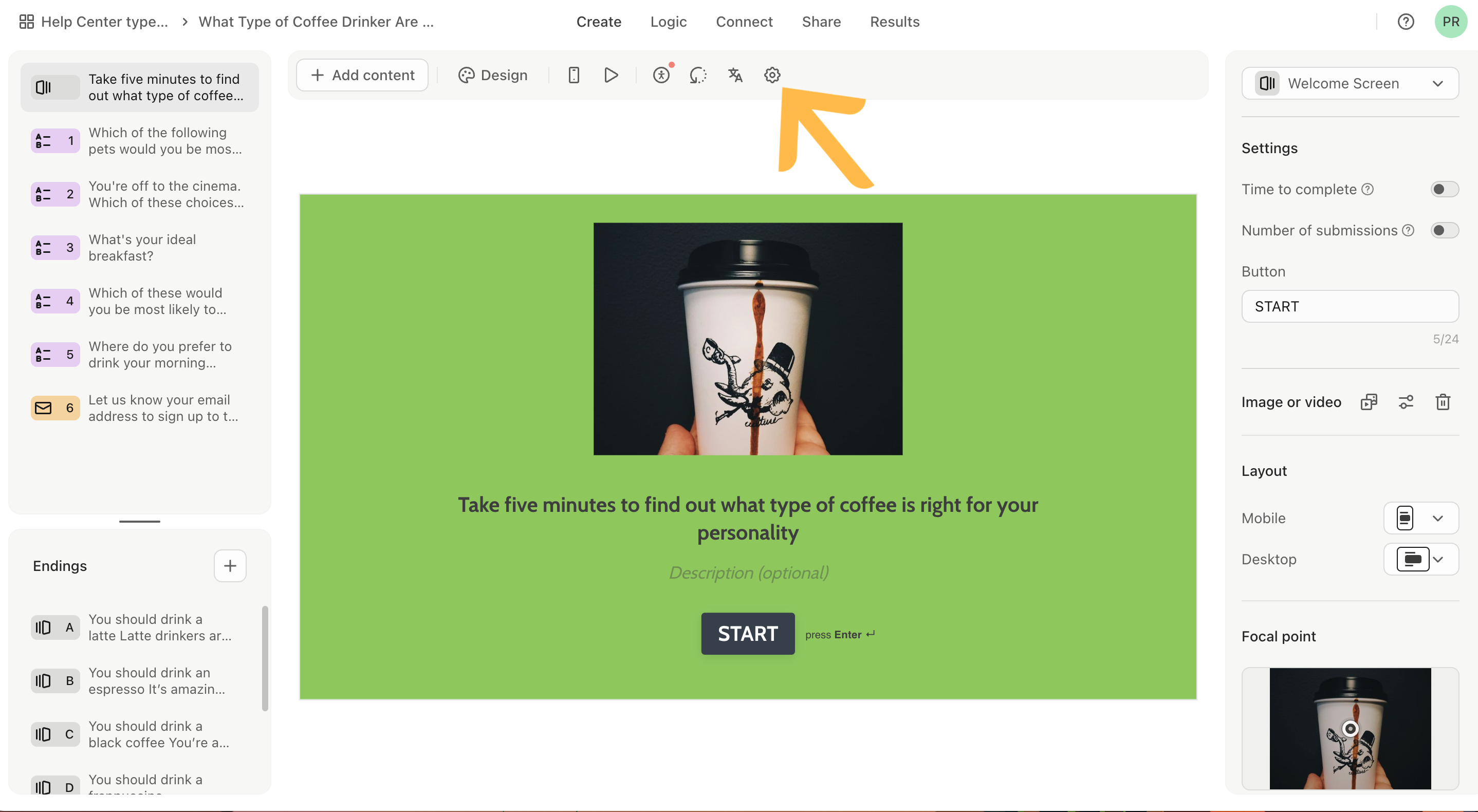This screenshot has height=812, width=1478.
Task: Click the Time to complete info icon
Action: click(x=1368, y=189)
